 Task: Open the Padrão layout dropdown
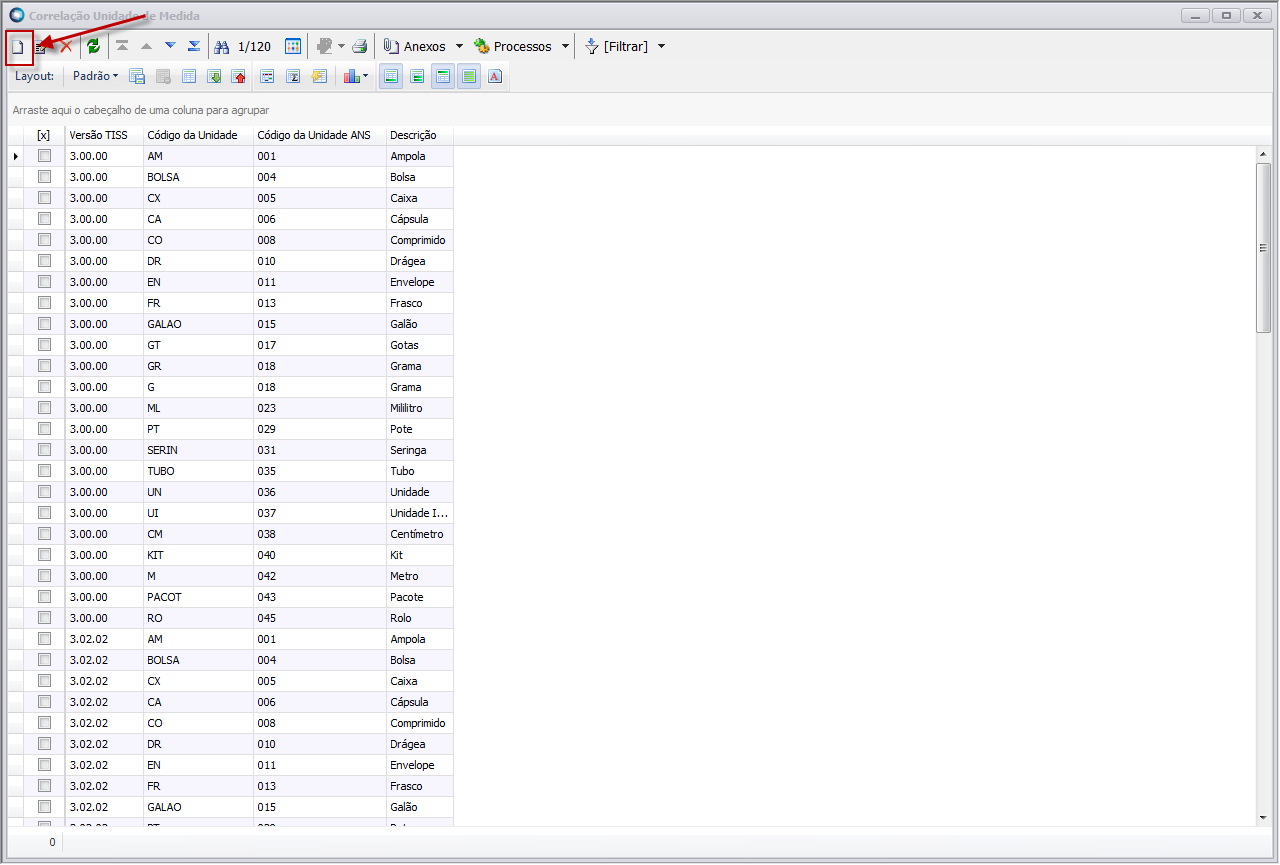point(95,76)
